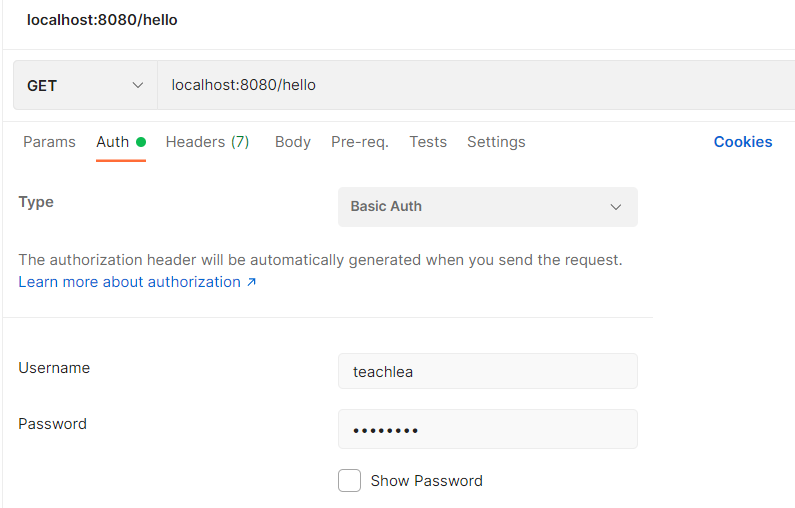This screenshot has width=795, height=508.
Task: Click the Basic Auth chevron arrow
Action: point(616,207)
